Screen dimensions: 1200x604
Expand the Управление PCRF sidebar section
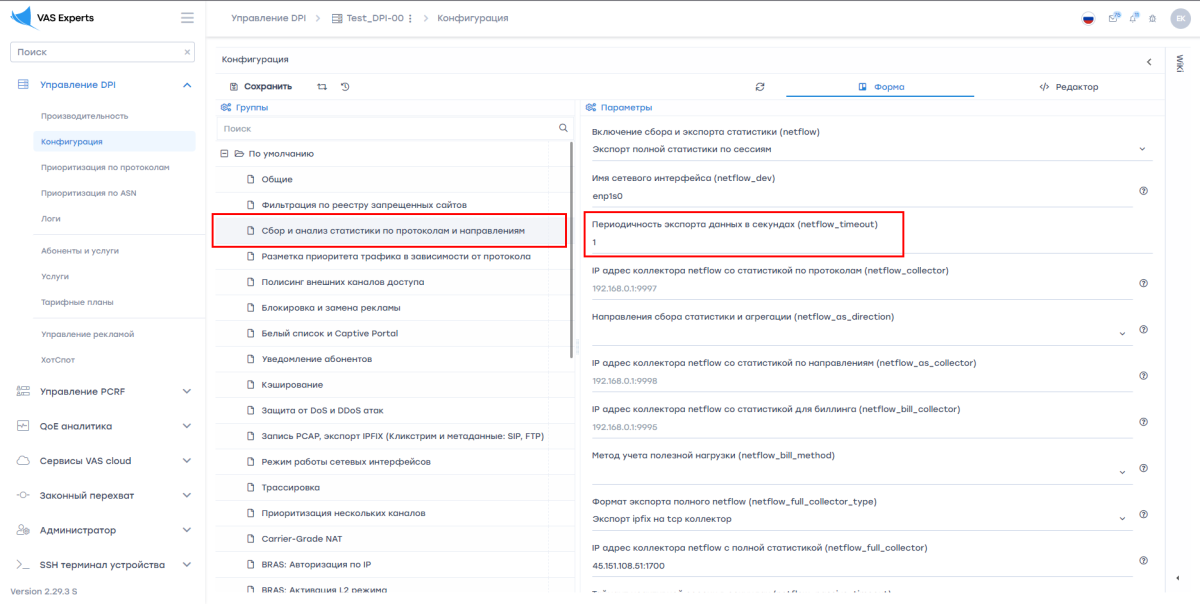click(x=186, y=391)
